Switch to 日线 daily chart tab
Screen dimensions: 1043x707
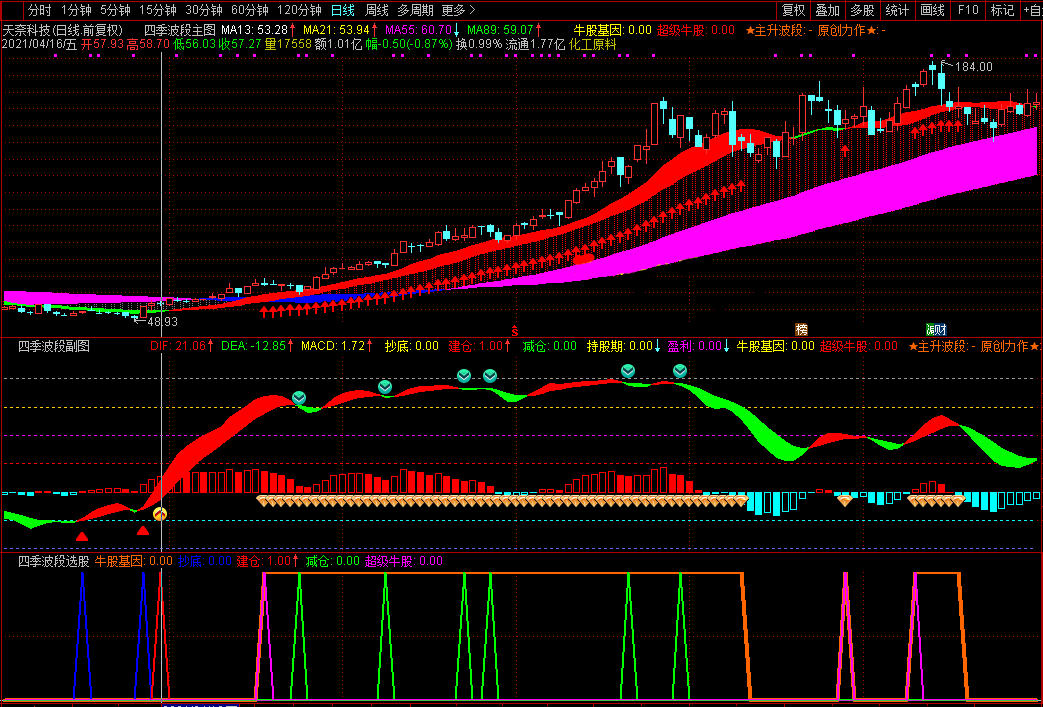point(343,10)
